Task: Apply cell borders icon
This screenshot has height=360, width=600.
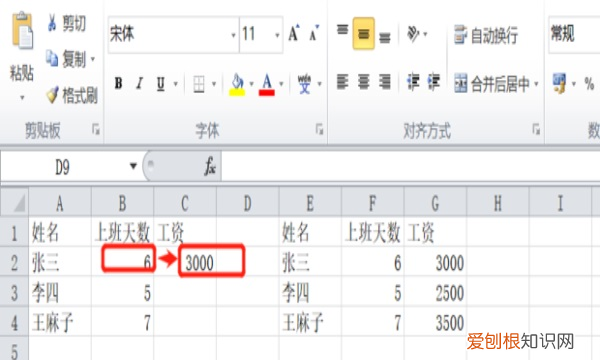Action: pyautogui.click(x=199, y=84)
